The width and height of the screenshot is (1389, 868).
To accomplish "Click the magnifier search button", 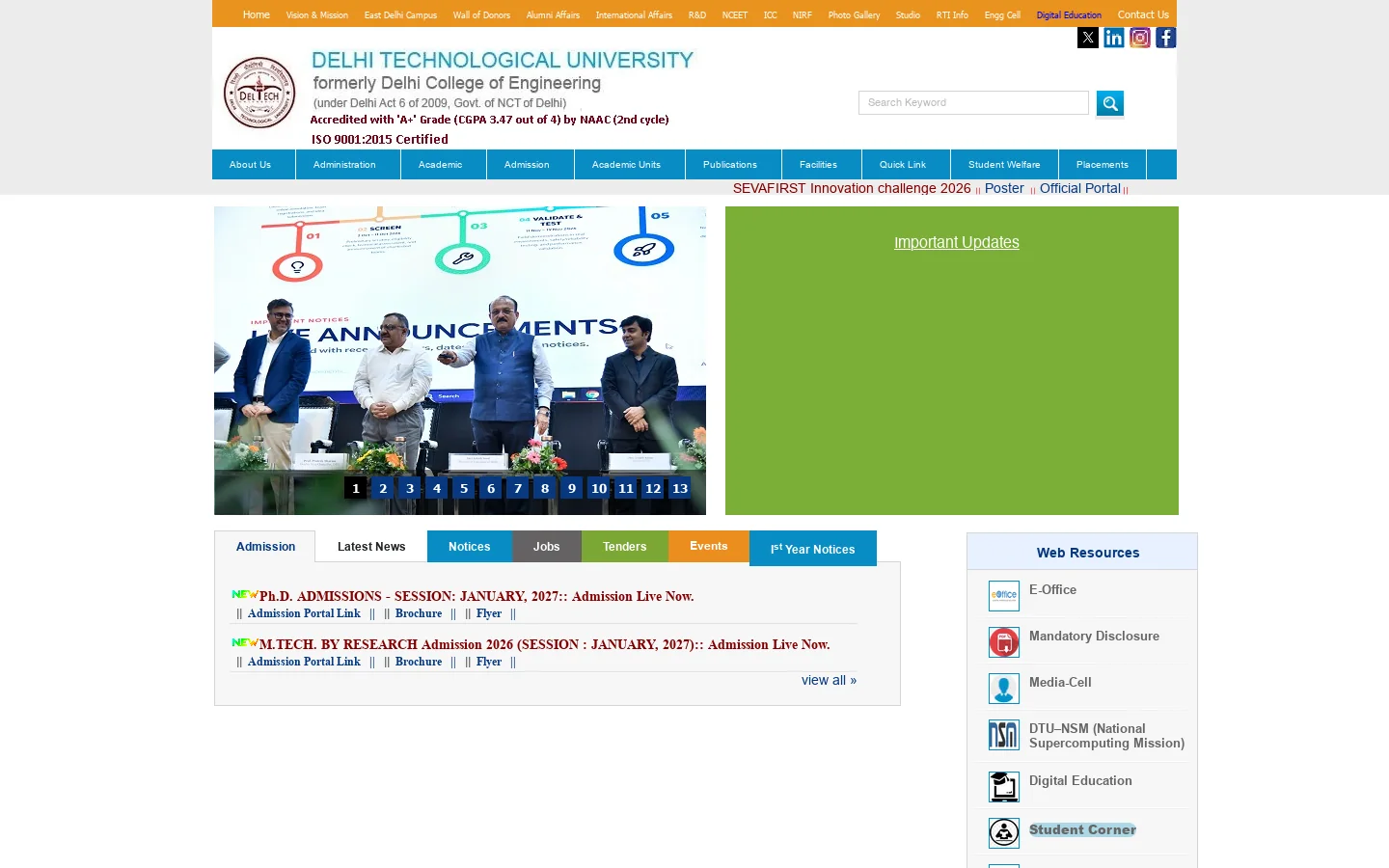I will [1110, 103].
